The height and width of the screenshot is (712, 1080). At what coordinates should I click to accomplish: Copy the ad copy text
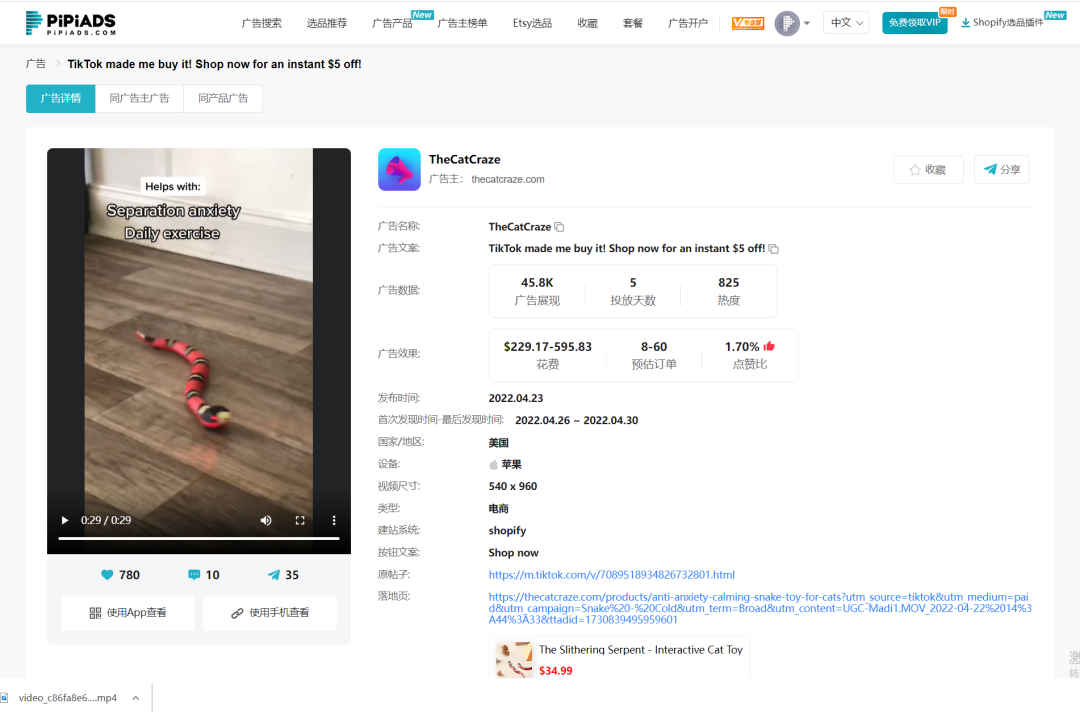tap(773, 249)
